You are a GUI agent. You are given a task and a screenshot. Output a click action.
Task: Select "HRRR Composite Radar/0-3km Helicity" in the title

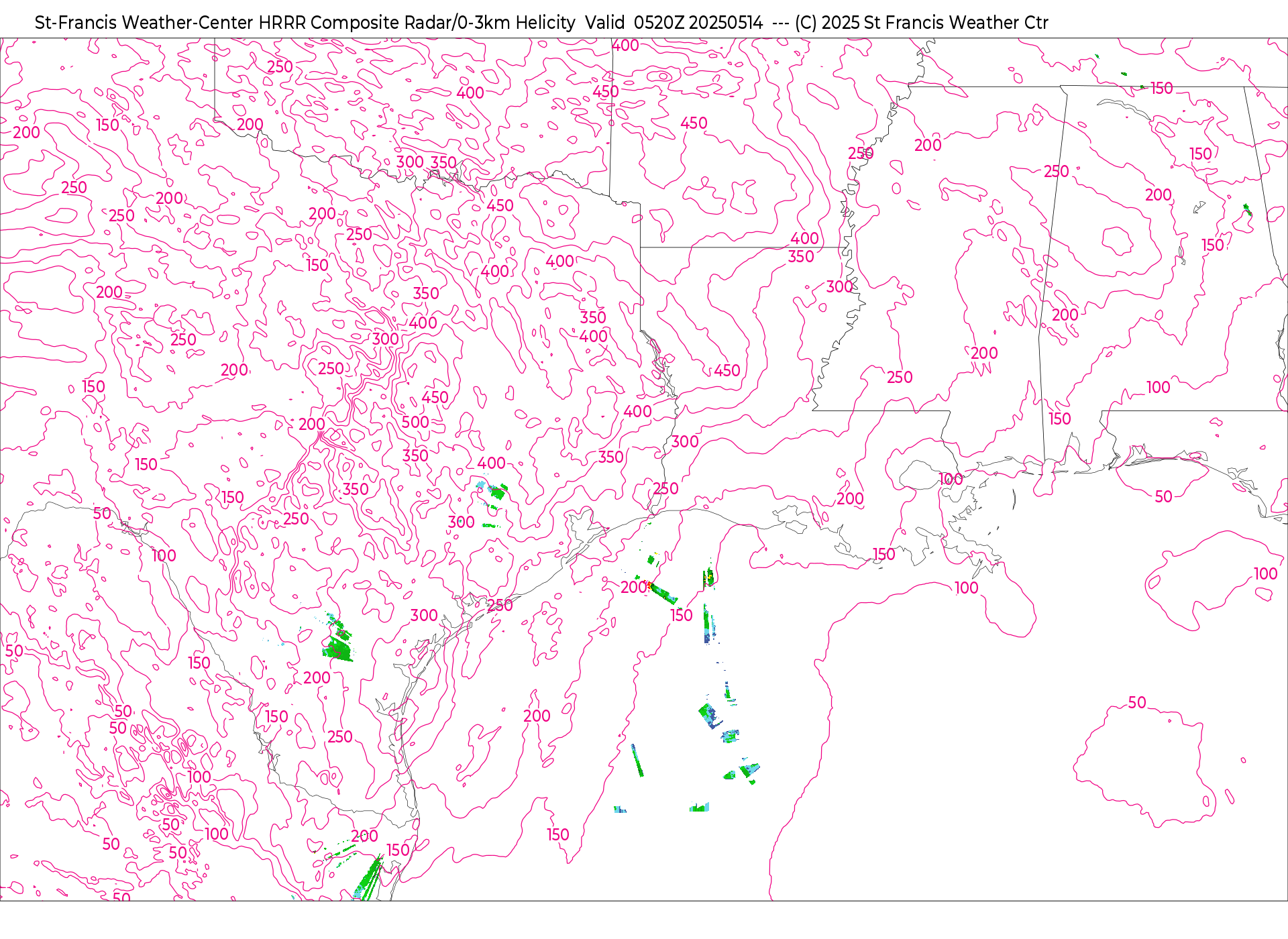click(417, 23)
